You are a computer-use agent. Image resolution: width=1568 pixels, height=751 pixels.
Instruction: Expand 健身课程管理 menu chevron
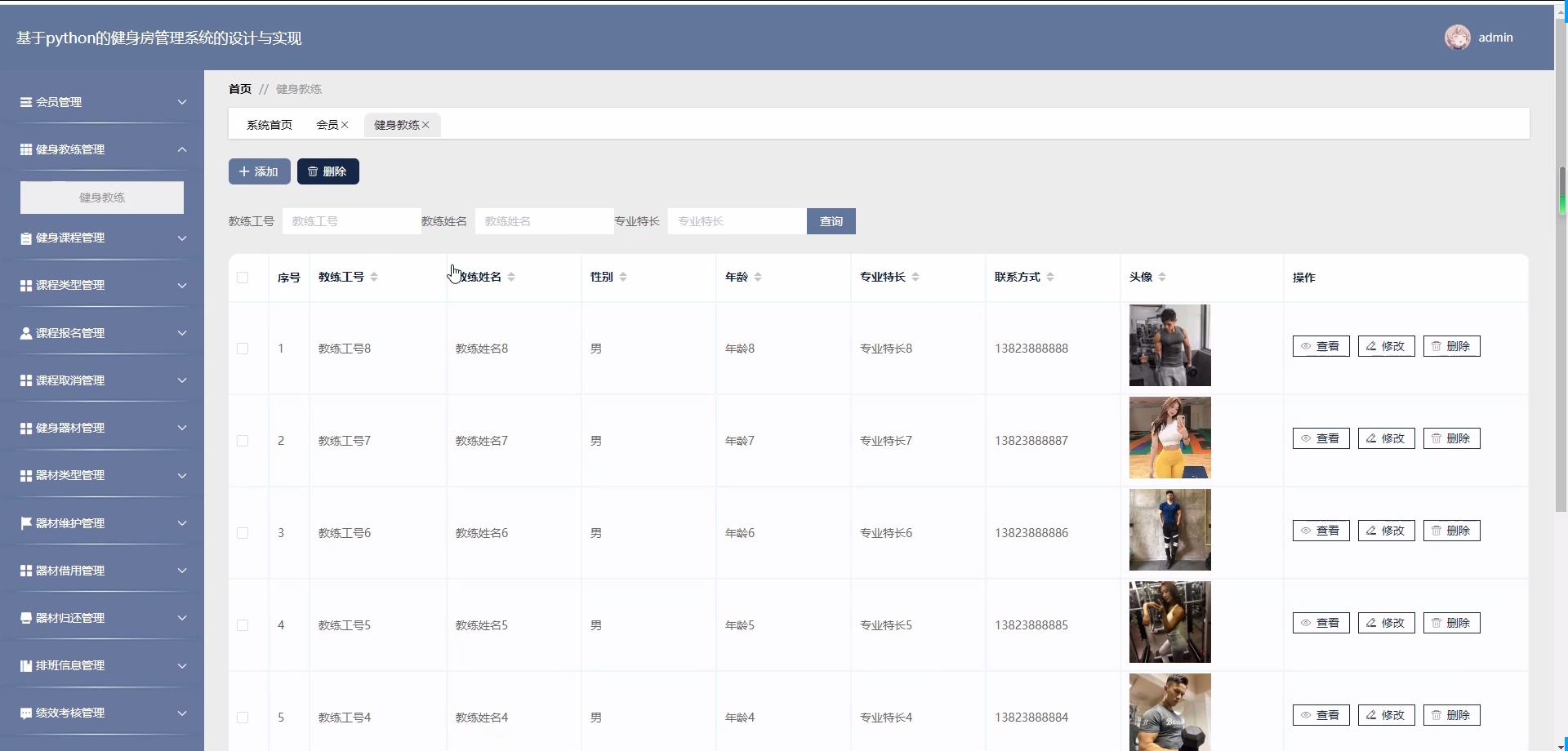point(182,238)
